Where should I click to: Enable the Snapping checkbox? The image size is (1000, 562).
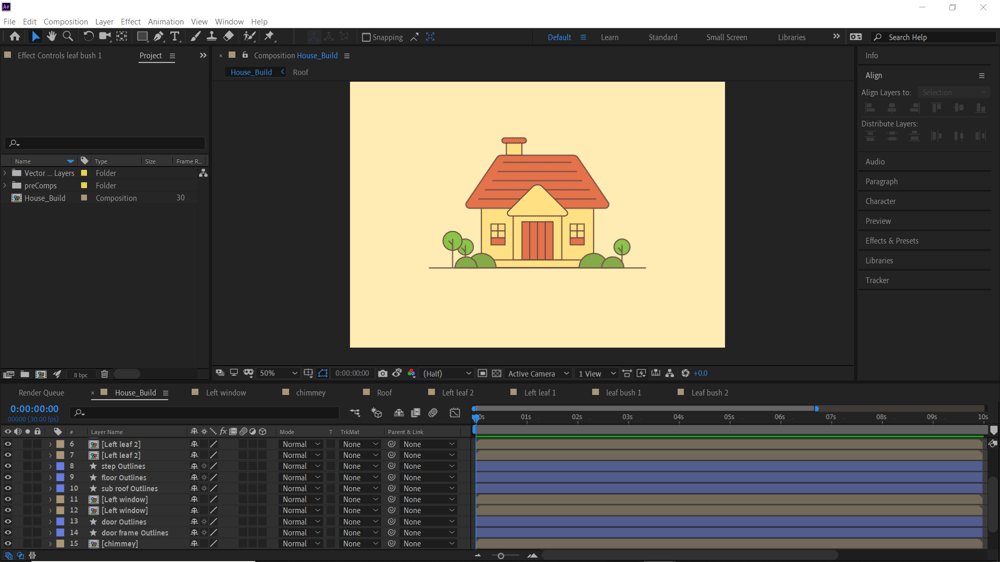(366, 37)
